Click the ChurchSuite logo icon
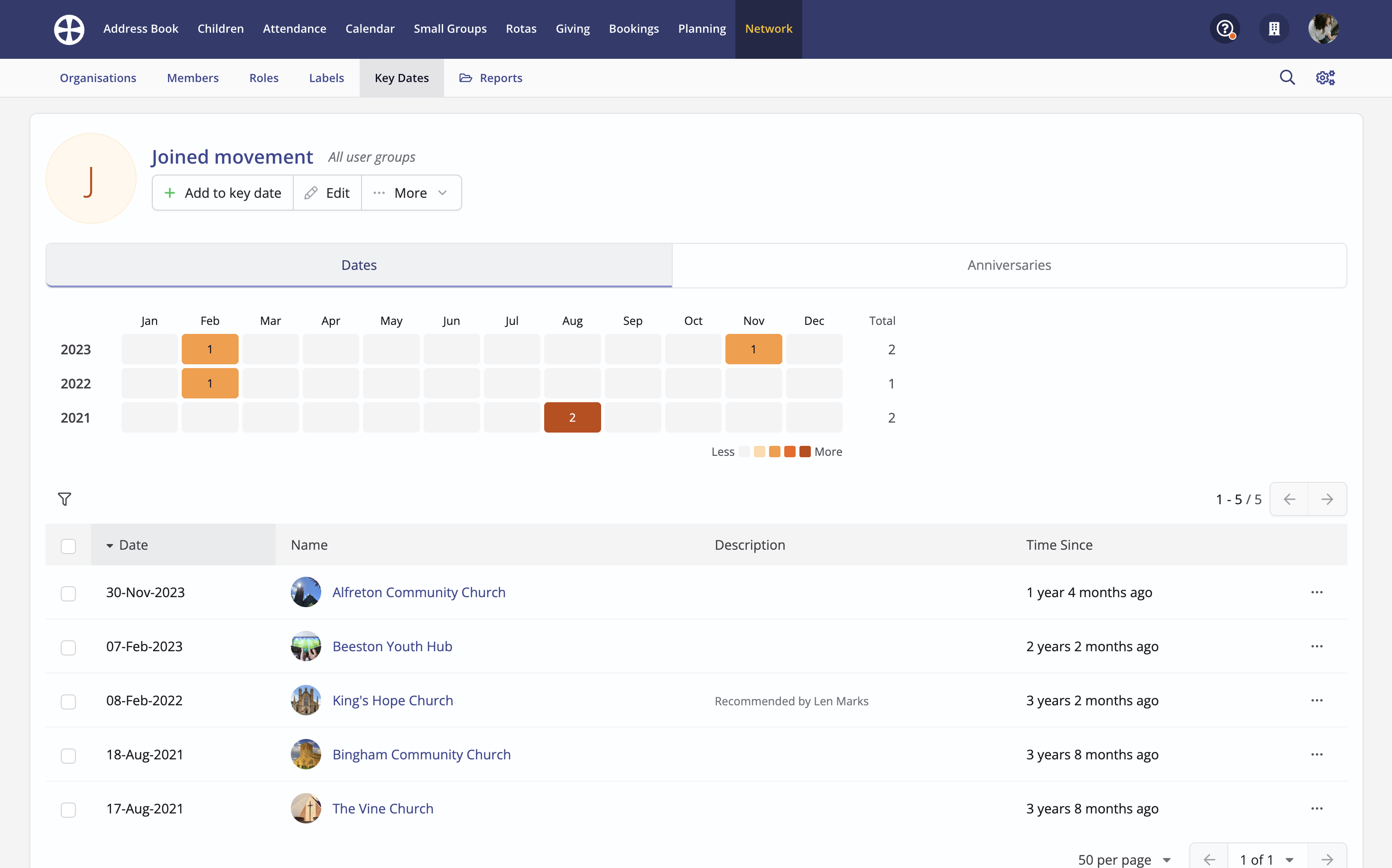The width and height of the screenshot is (1392, 868). pyautogui.click(x=69, y=29)
